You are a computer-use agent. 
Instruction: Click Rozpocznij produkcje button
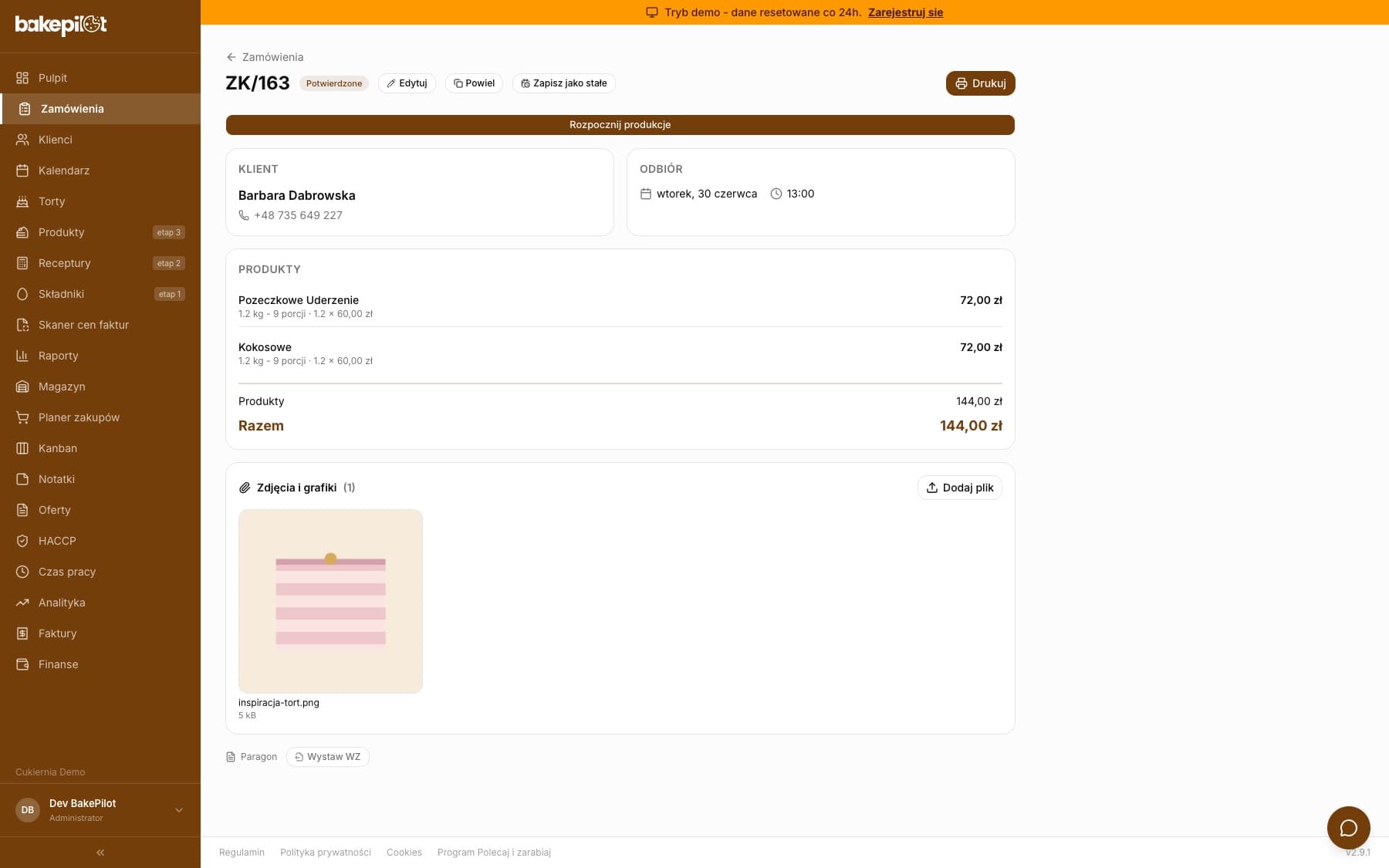[620, 125]
